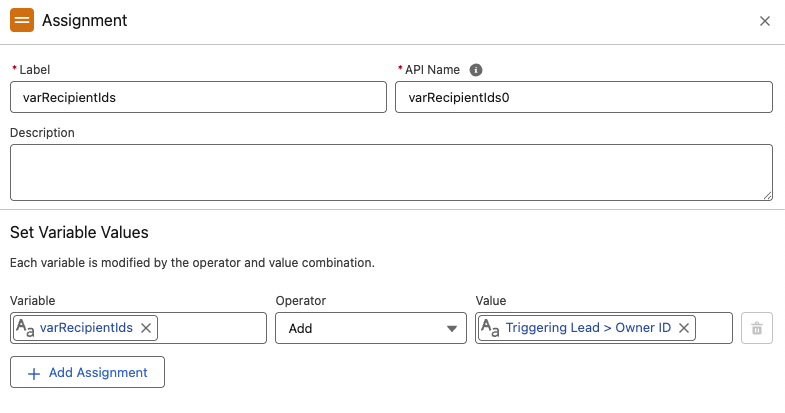
Task: Delete the assignment row with trash icon
Action: [x=757, y=328]
